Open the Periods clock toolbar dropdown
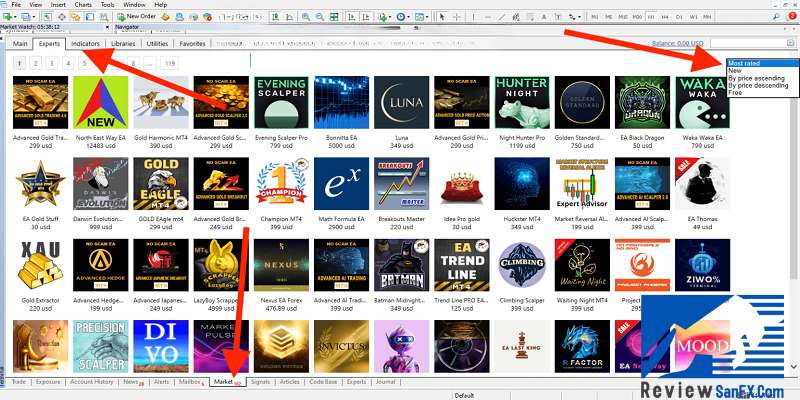Viewport: 800px width, 400px height. click(403, 16)
